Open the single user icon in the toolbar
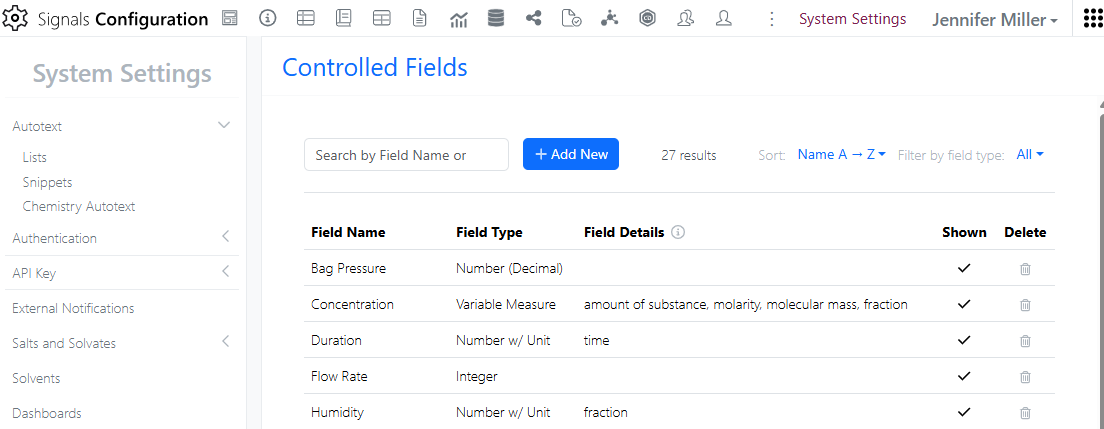This screenshot has height=429, width=1104. (724, 19)
